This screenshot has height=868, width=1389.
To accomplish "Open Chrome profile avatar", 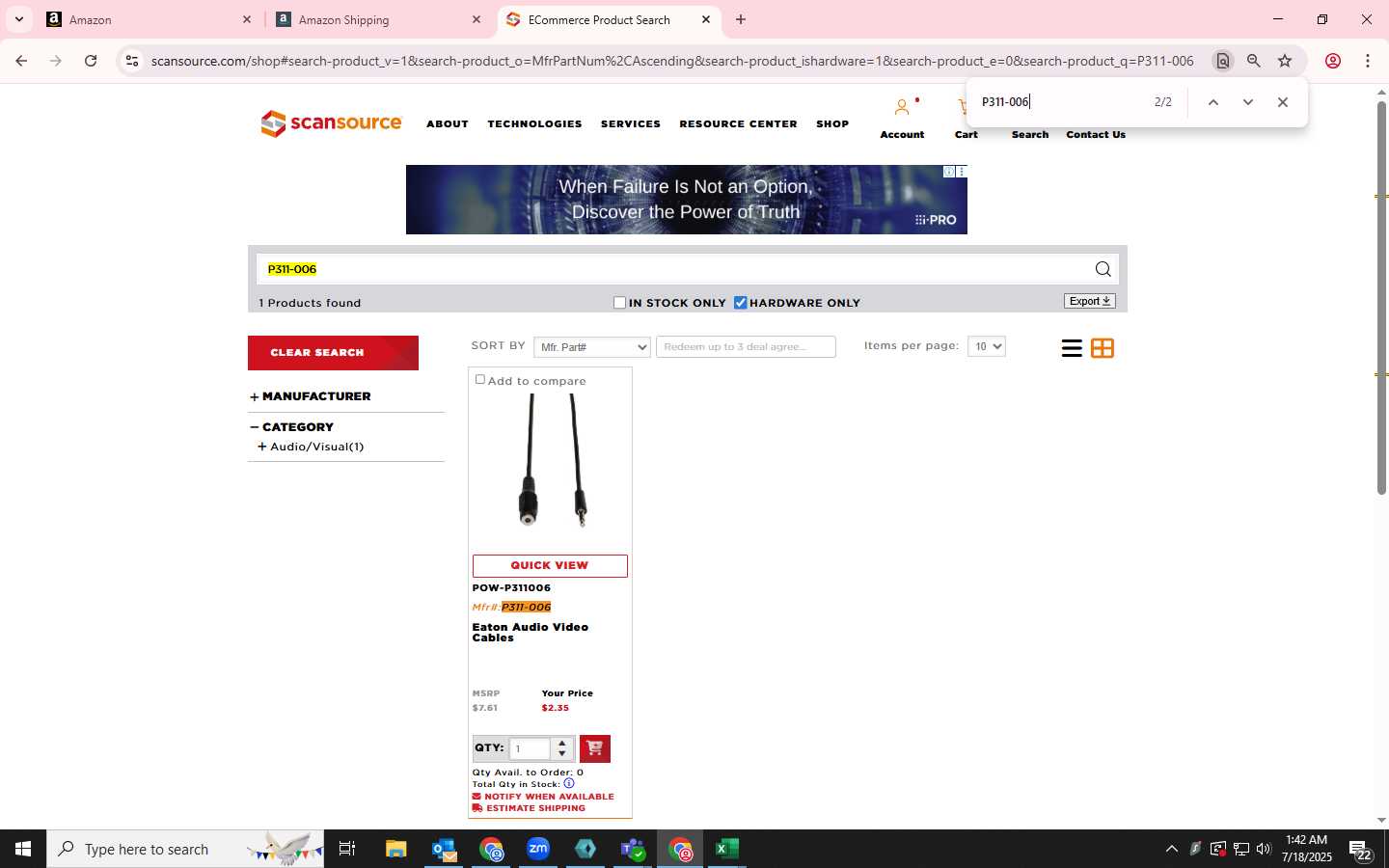I will tap(1333, 61).
